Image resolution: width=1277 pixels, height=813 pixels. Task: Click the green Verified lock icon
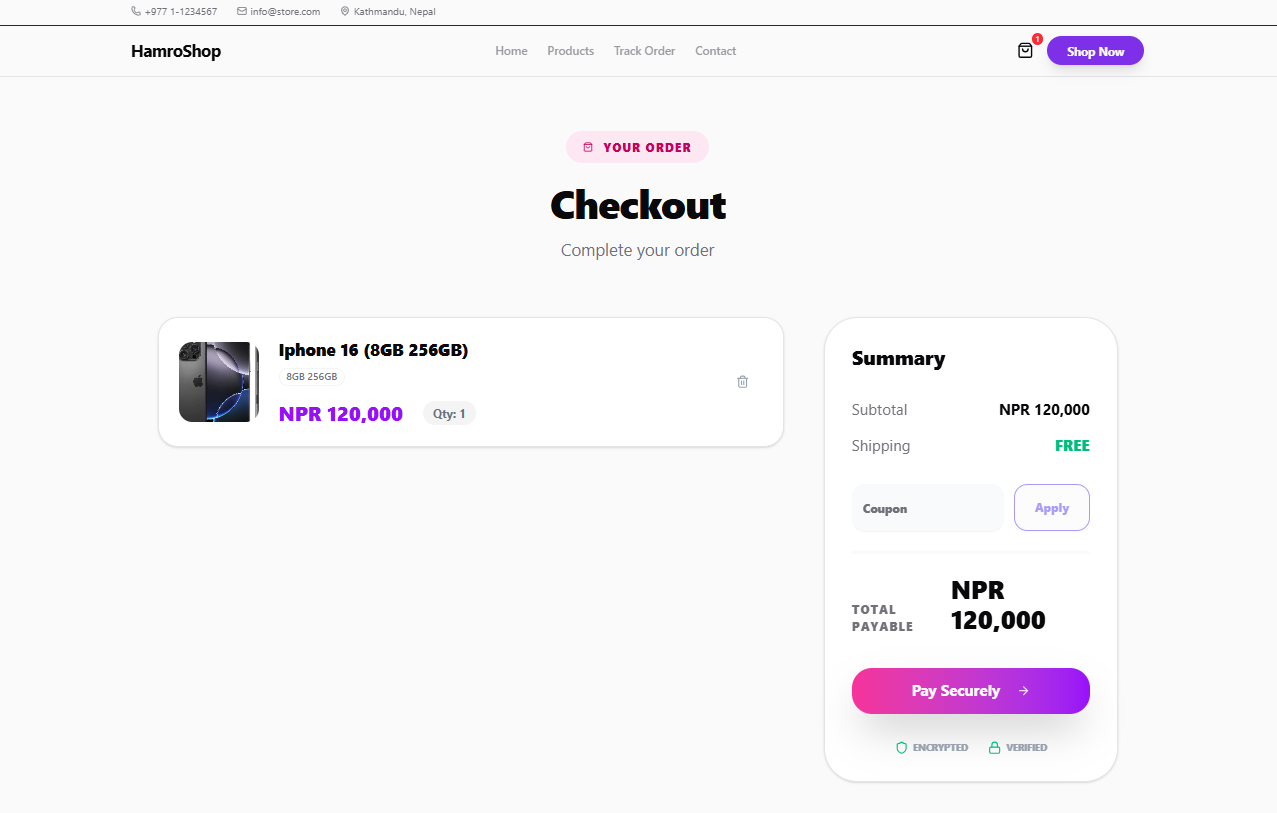pos(994,747)
